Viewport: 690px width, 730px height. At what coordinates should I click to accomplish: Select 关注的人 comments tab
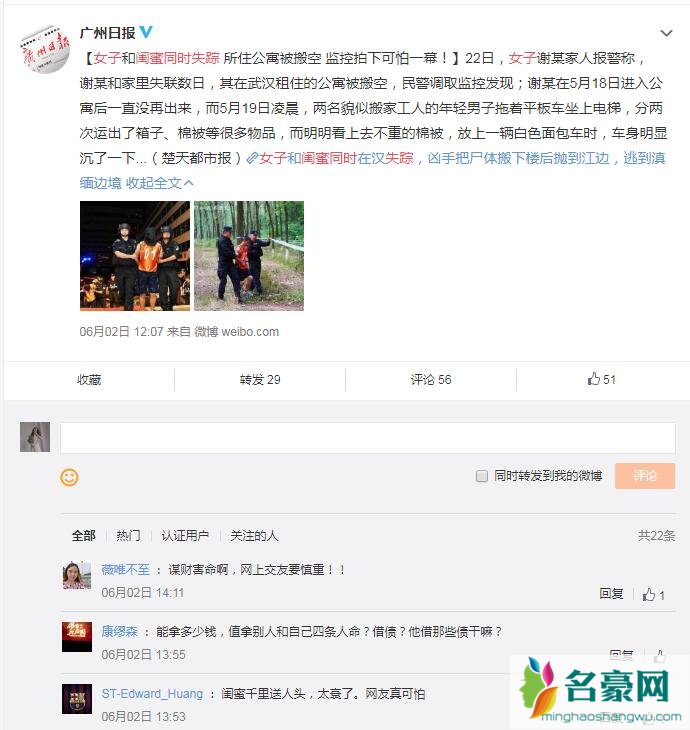pos(254,535)
